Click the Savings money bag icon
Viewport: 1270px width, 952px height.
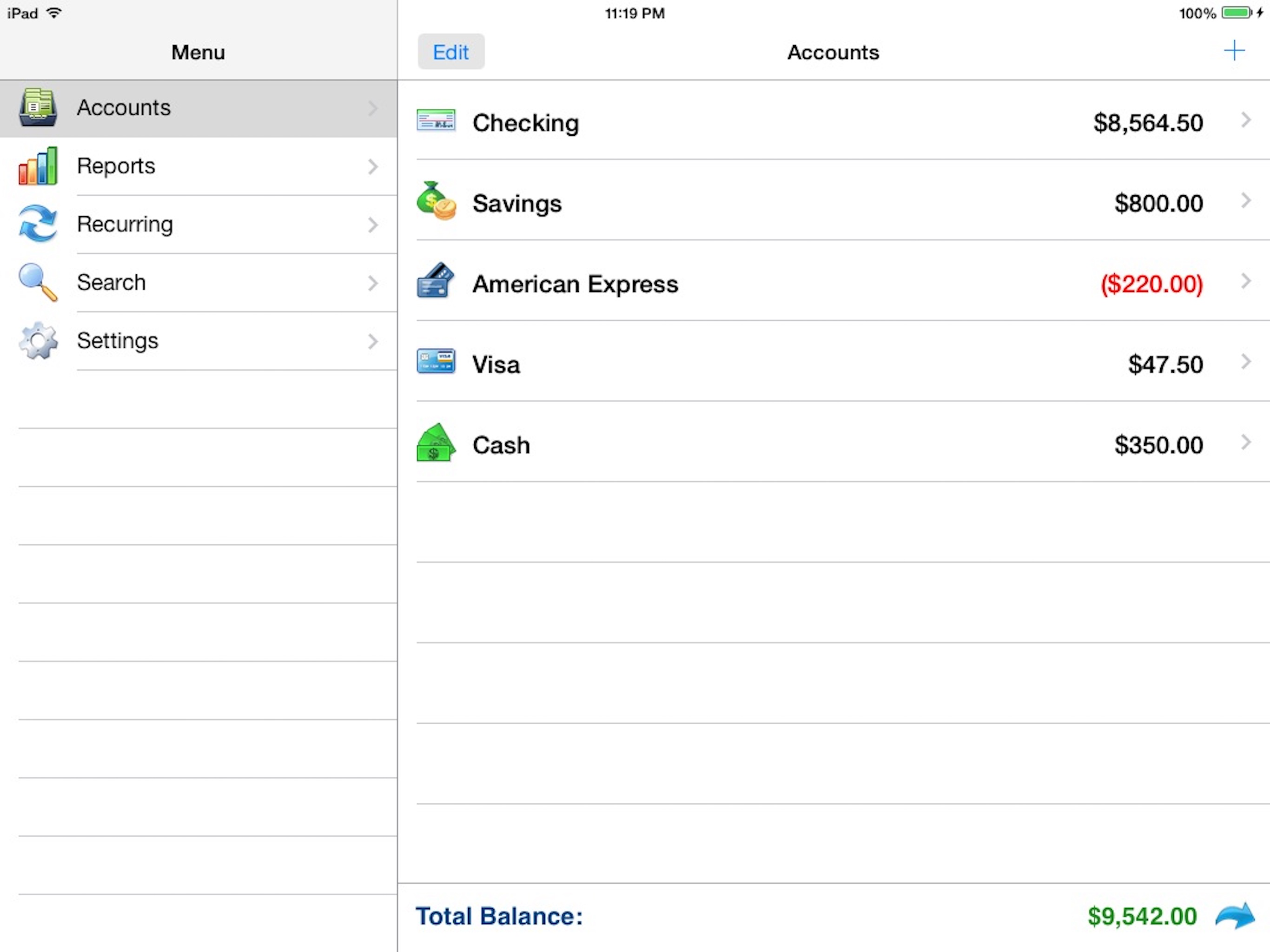436,202
